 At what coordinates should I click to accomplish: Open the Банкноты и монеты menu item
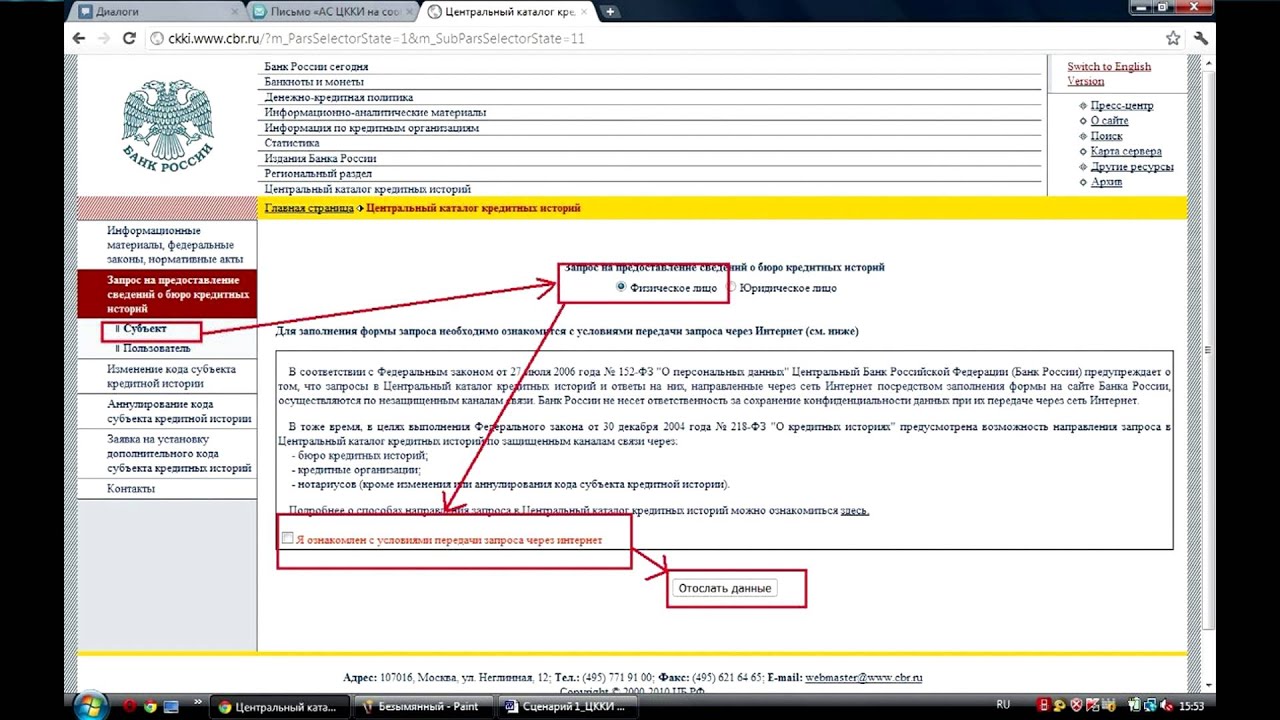pyautogui.click(x=314, y=82)
